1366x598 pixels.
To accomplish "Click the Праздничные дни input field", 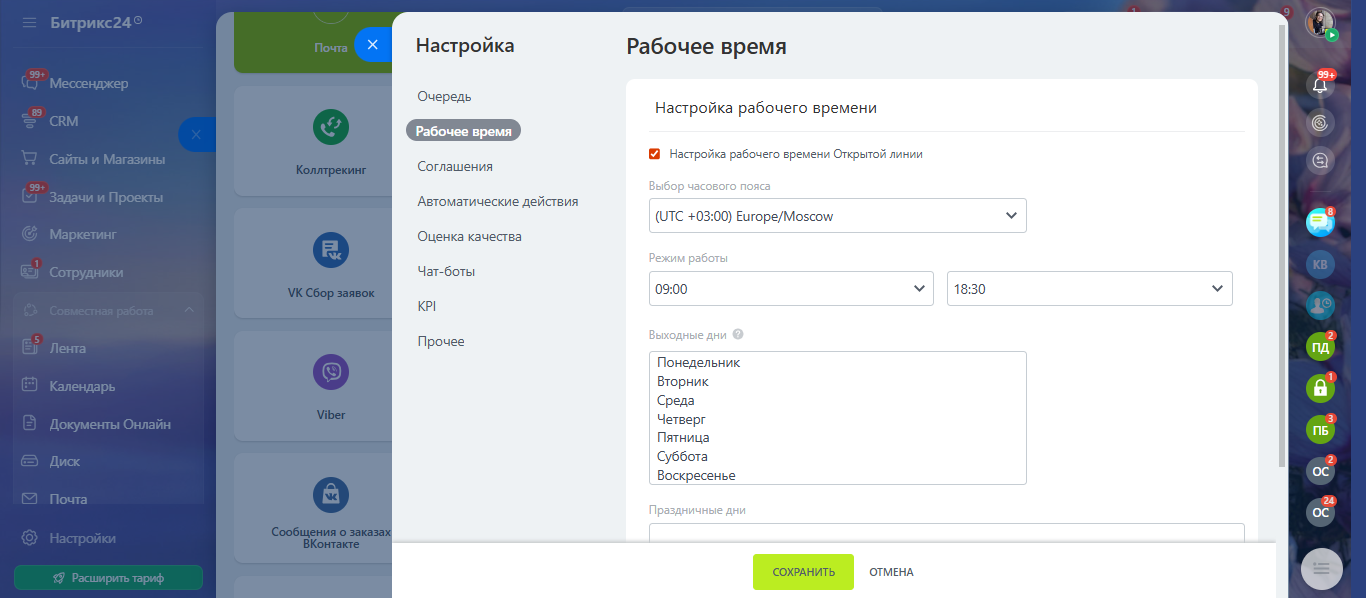I will click(x=946, y=532).
